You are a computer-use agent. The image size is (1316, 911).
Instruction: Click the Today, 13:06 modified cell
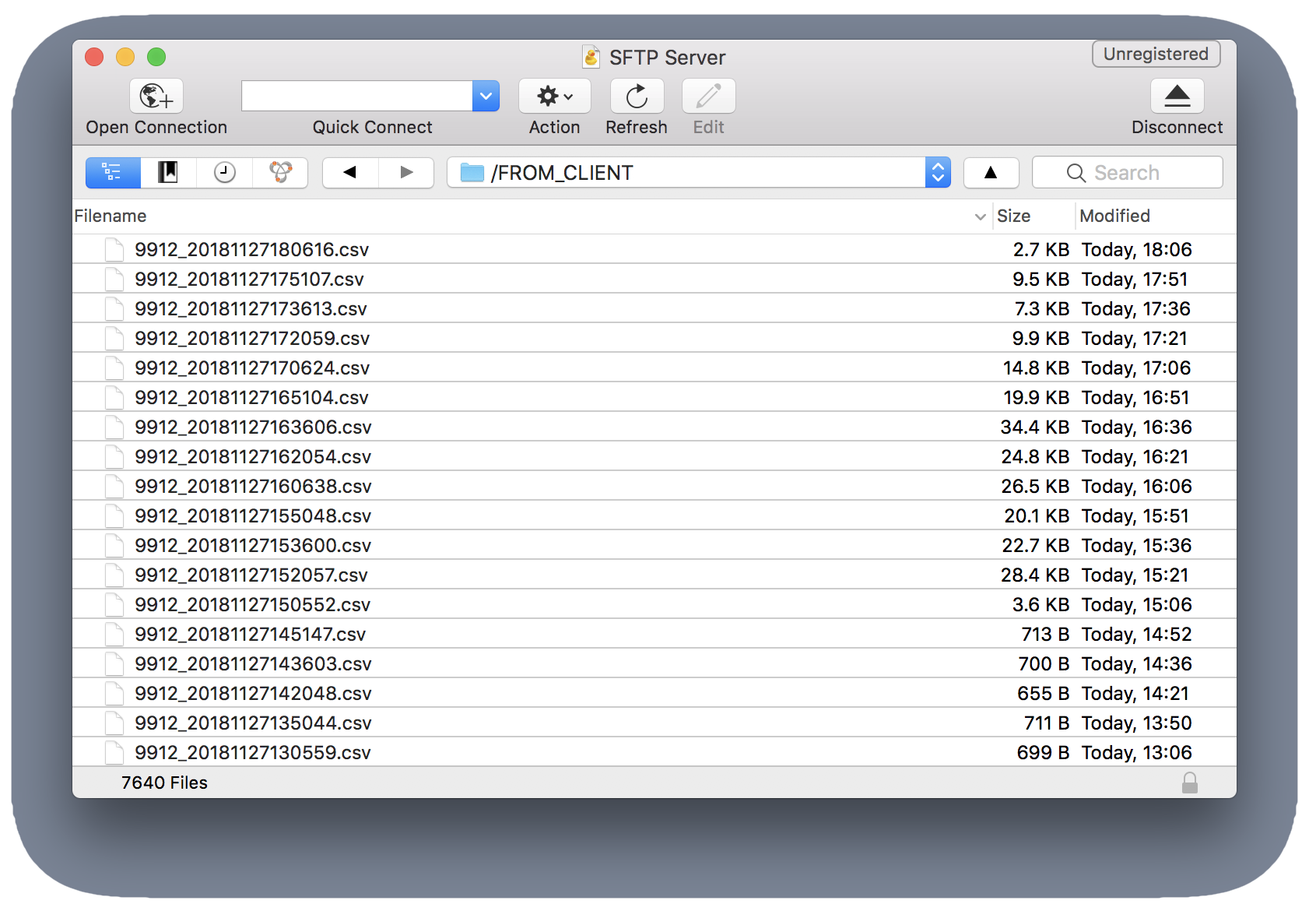1136,752
